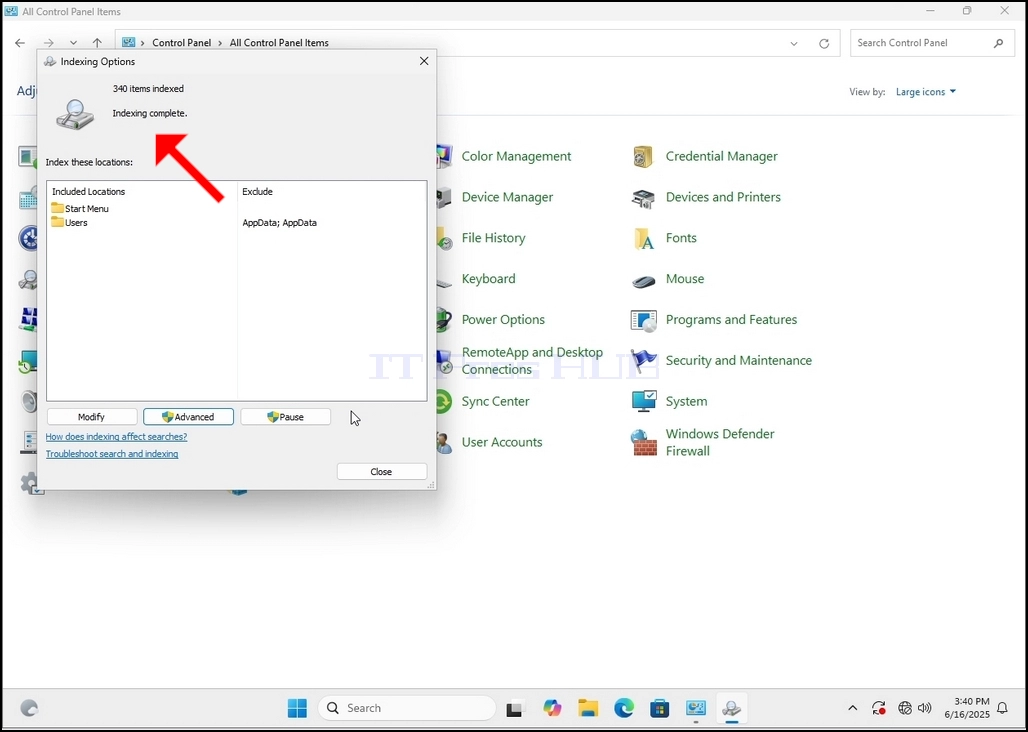Open the Windows Start menu
Screen dimensions: 1028x732
click(x=297, y=708)
